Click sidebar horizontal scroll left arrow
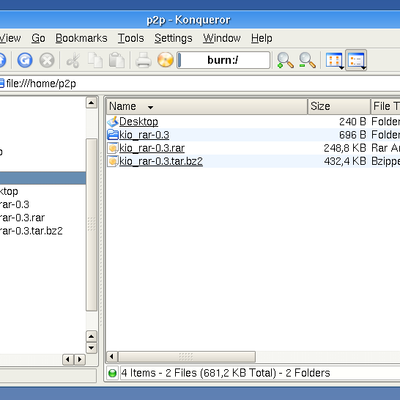This screenshot has height=400, width=400. tap(68, 360)
